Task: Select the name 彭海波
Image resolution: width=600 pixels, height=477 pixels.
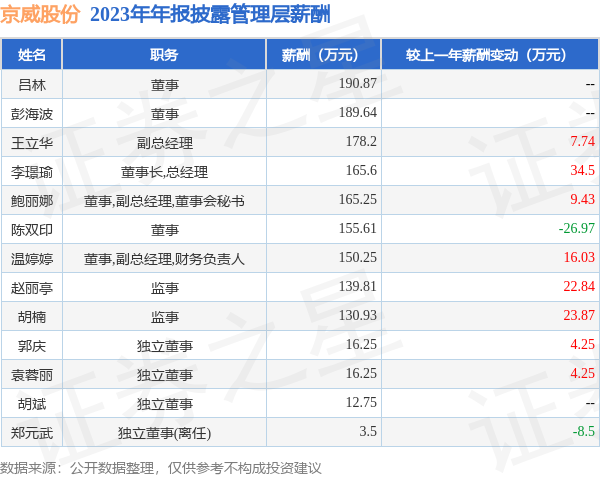Action: pyautogui.click(x=32, y=114)
